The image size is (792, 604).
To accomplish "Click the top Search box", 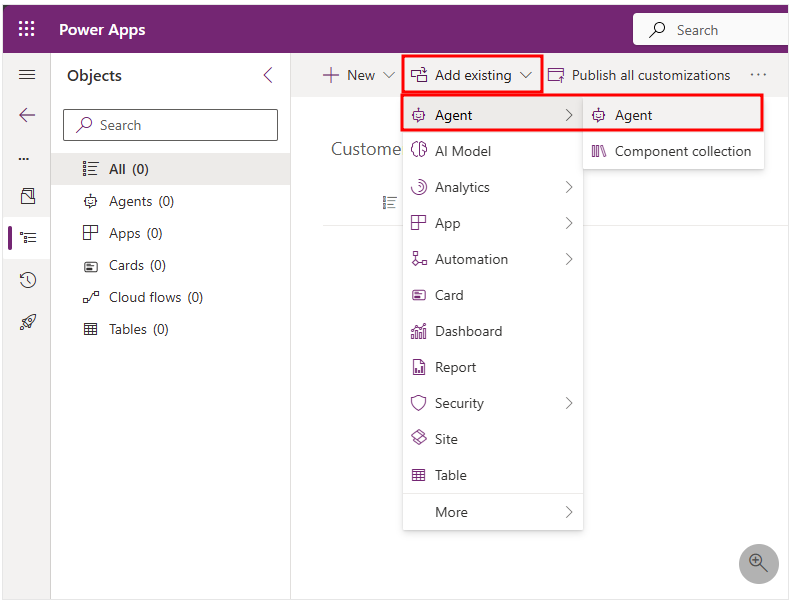I will [710, 30].
